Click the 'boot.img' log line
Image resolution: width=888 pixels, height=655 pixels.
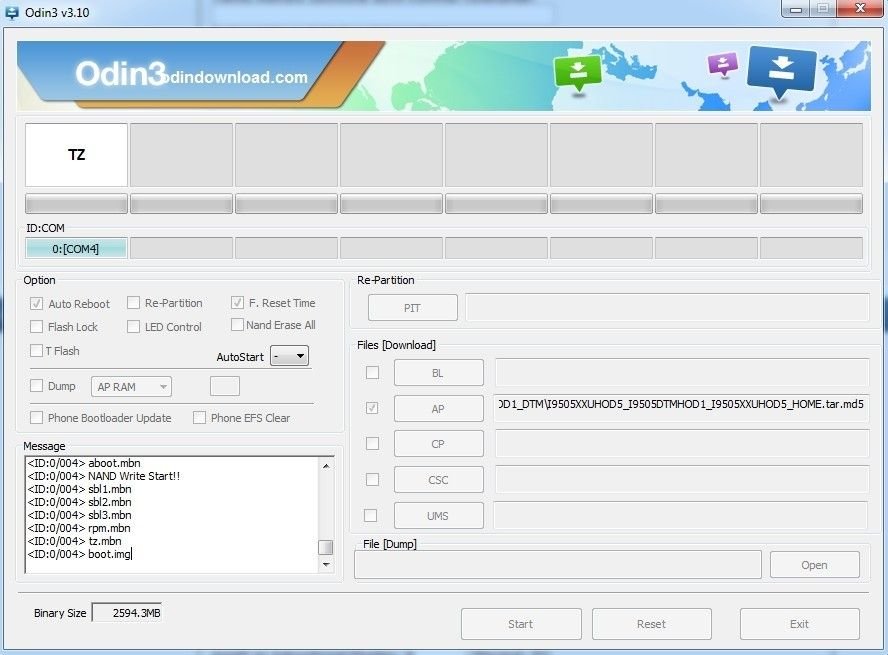[x=79, y=554]
